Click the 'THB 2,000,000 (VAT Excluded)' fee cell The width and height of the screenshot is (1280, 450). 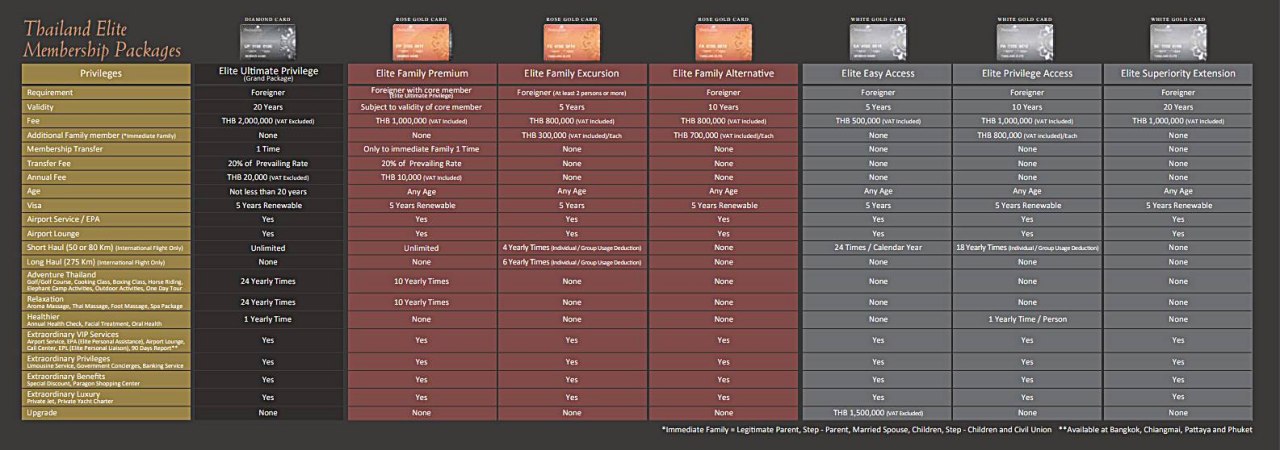point(268,120)
